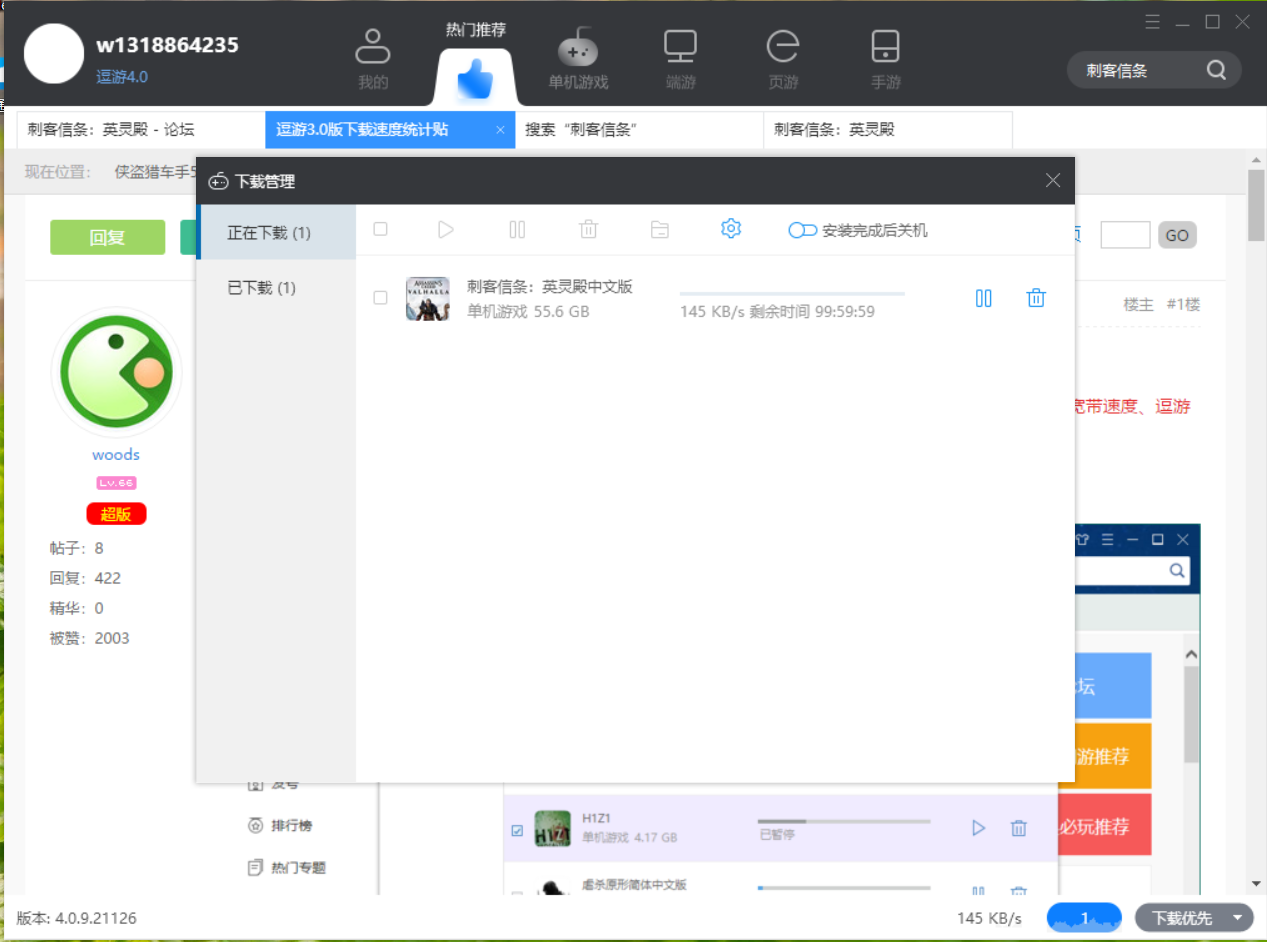Viewport: 1267px width, 942px height.
Task: Click 145 KB/s speed in status bar
Action: pos(989,918)
